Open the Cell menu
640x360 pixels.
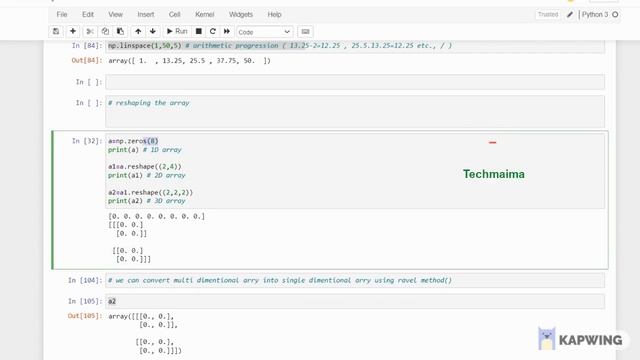[x=175, y=14]
